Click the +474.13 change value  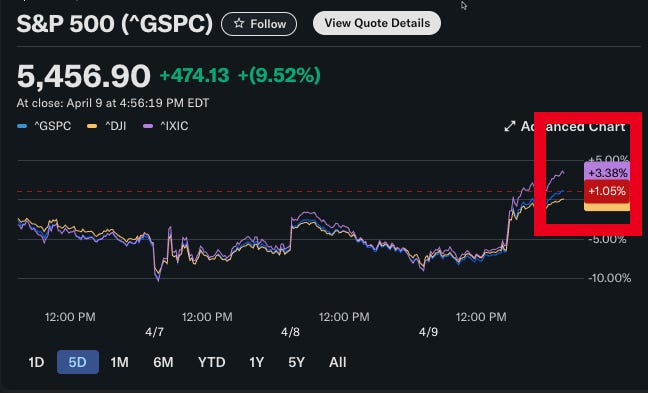click(x=194, y=76)
